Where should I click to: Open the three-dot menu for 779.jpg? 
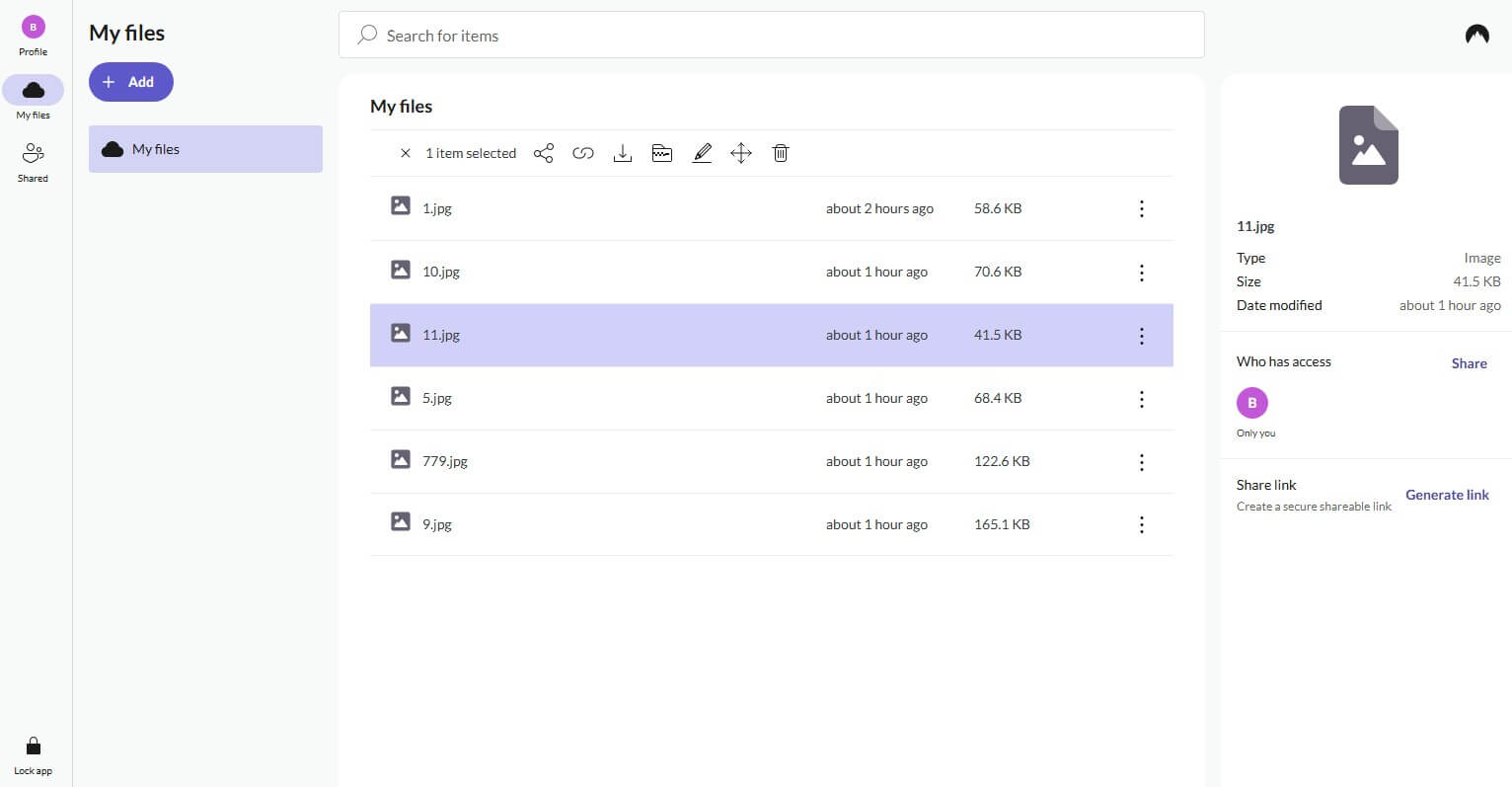(x=1142, y=461)
